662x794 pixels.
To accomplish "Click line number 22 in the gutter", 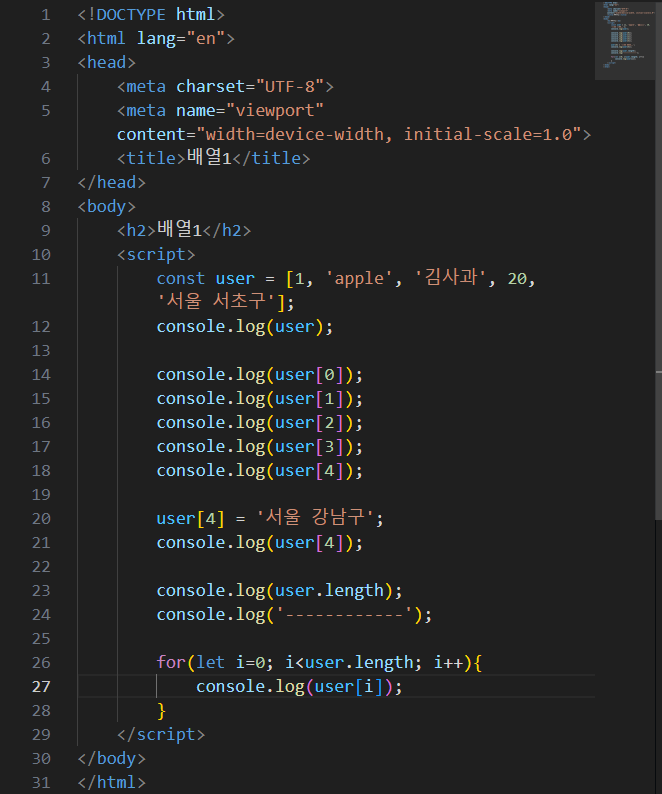I will (x=41, y=567).
